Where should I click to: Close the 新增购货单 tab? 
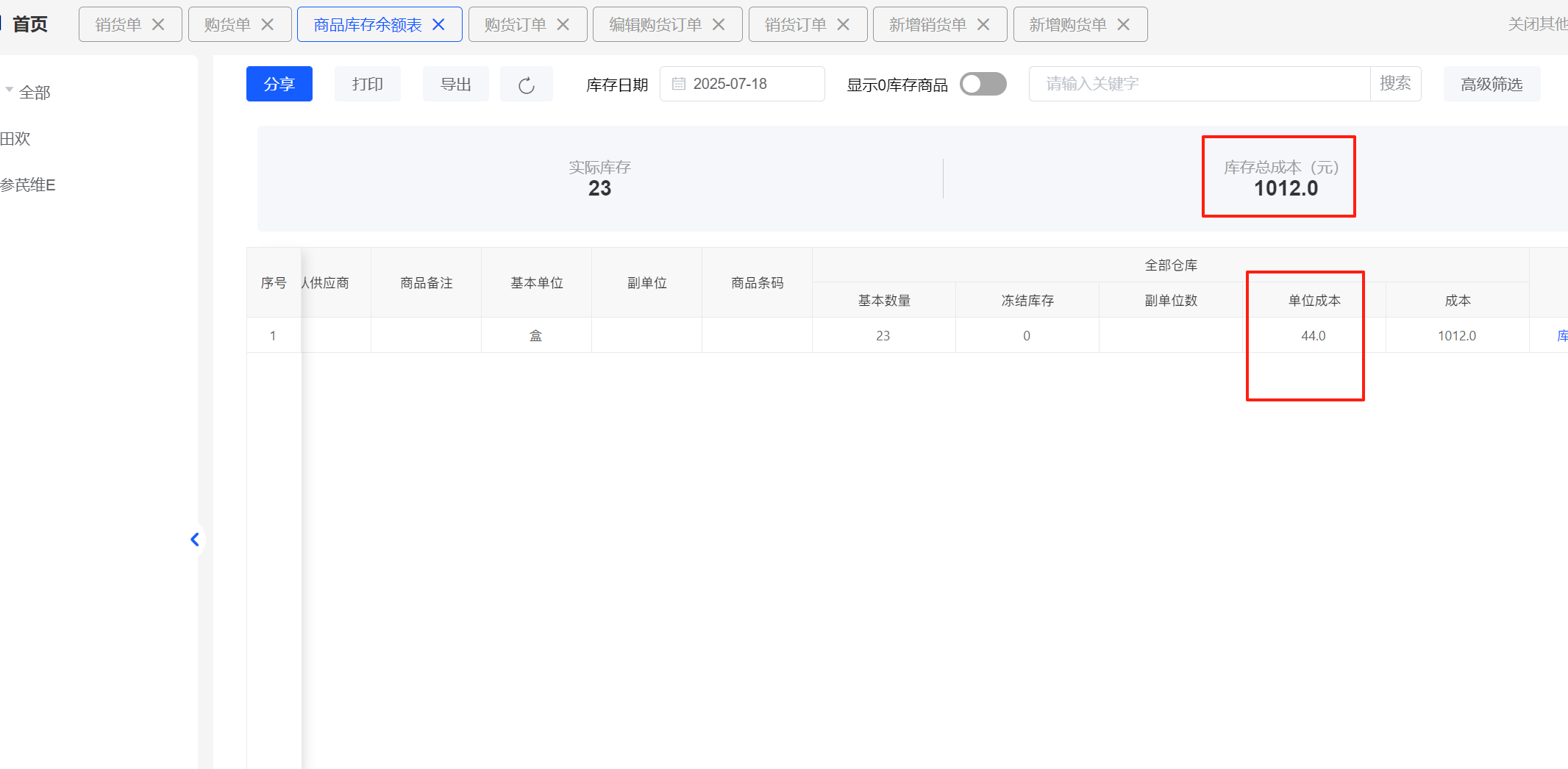(1124, 24)
